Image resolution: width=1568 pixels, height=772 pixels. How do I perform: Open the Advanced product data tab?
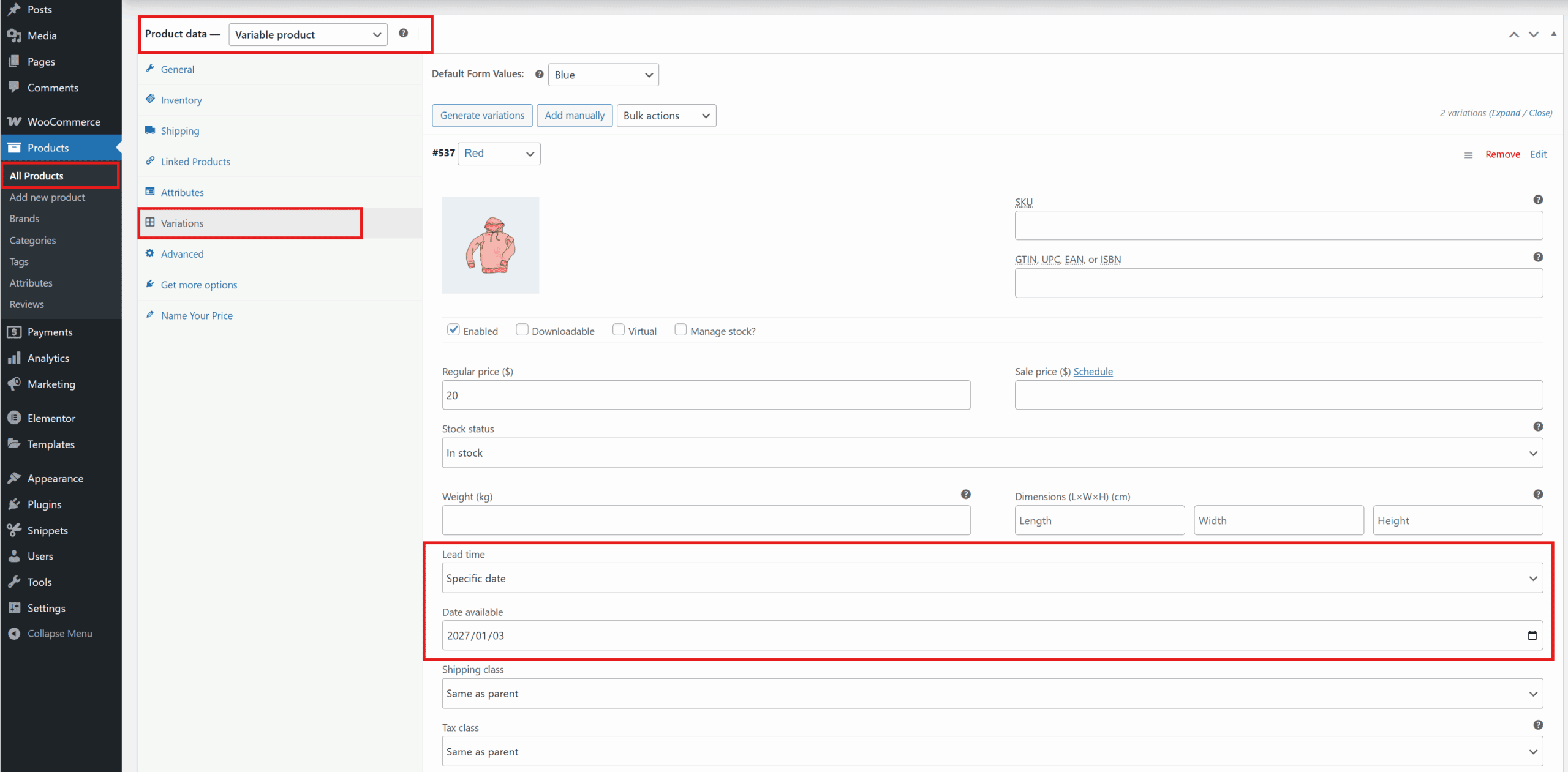click(x=280, y=254)
